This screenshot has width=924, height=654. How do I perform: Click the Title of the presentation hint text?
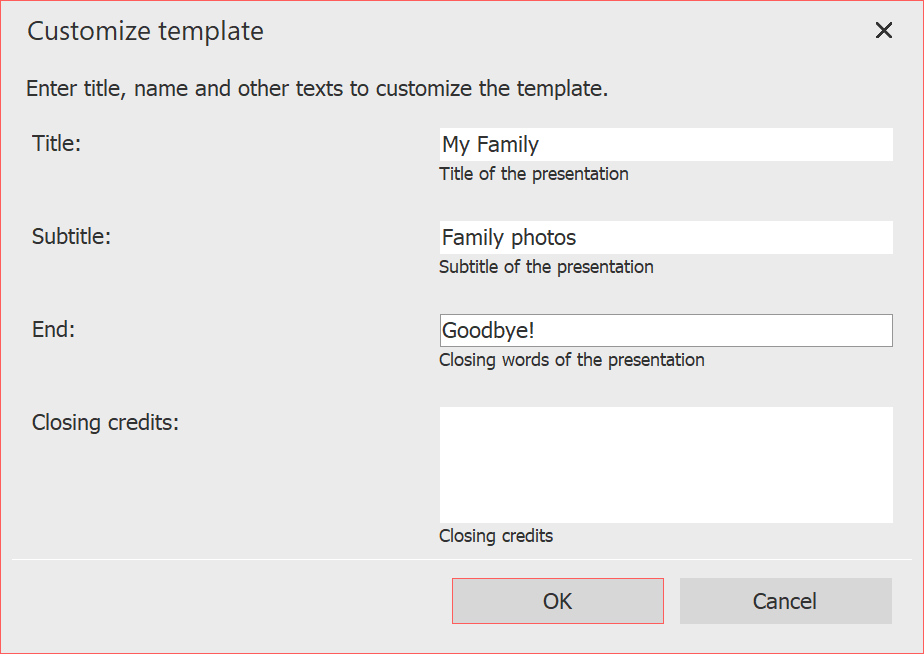click(x=534, y=173)
